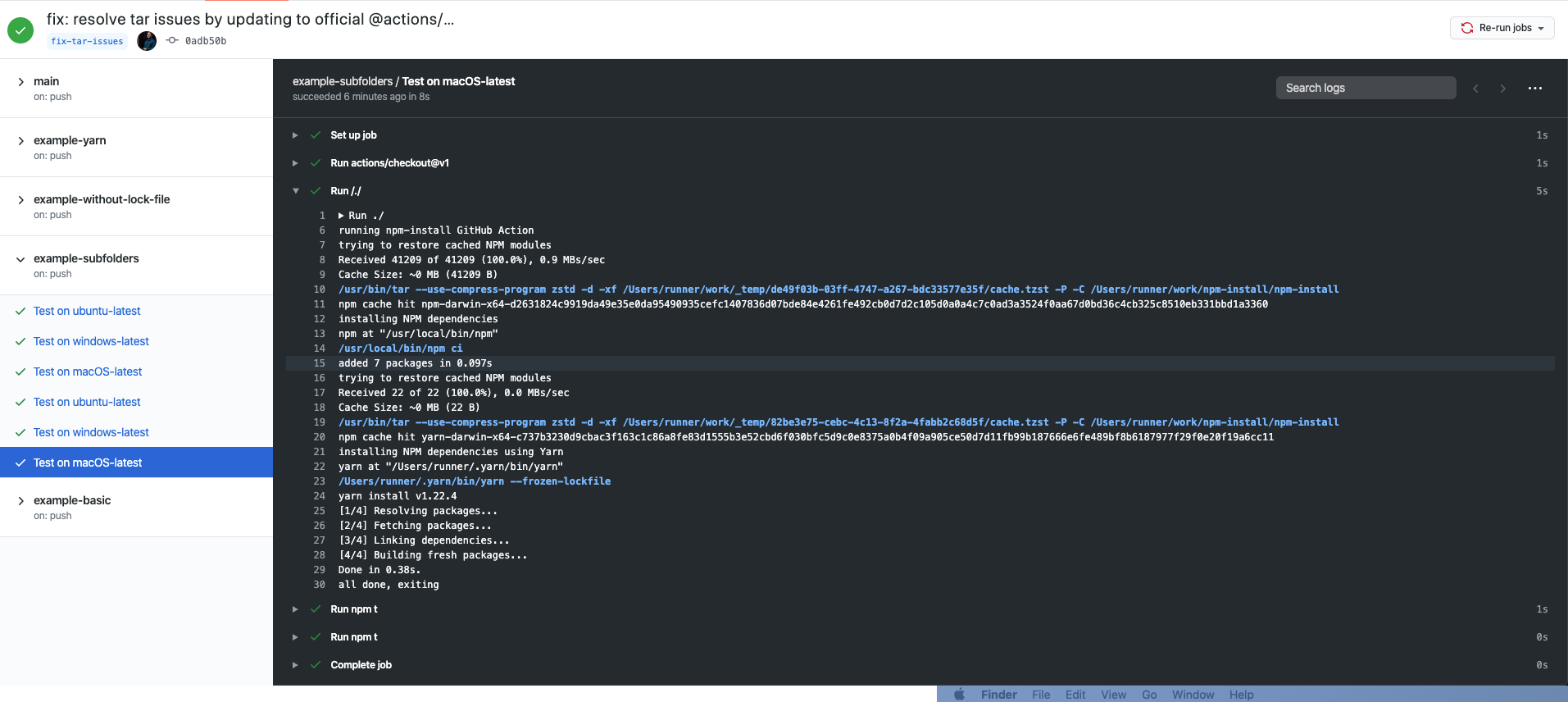
Task: Click the commit hash 0adb50b icon
Action: (172, 40)
